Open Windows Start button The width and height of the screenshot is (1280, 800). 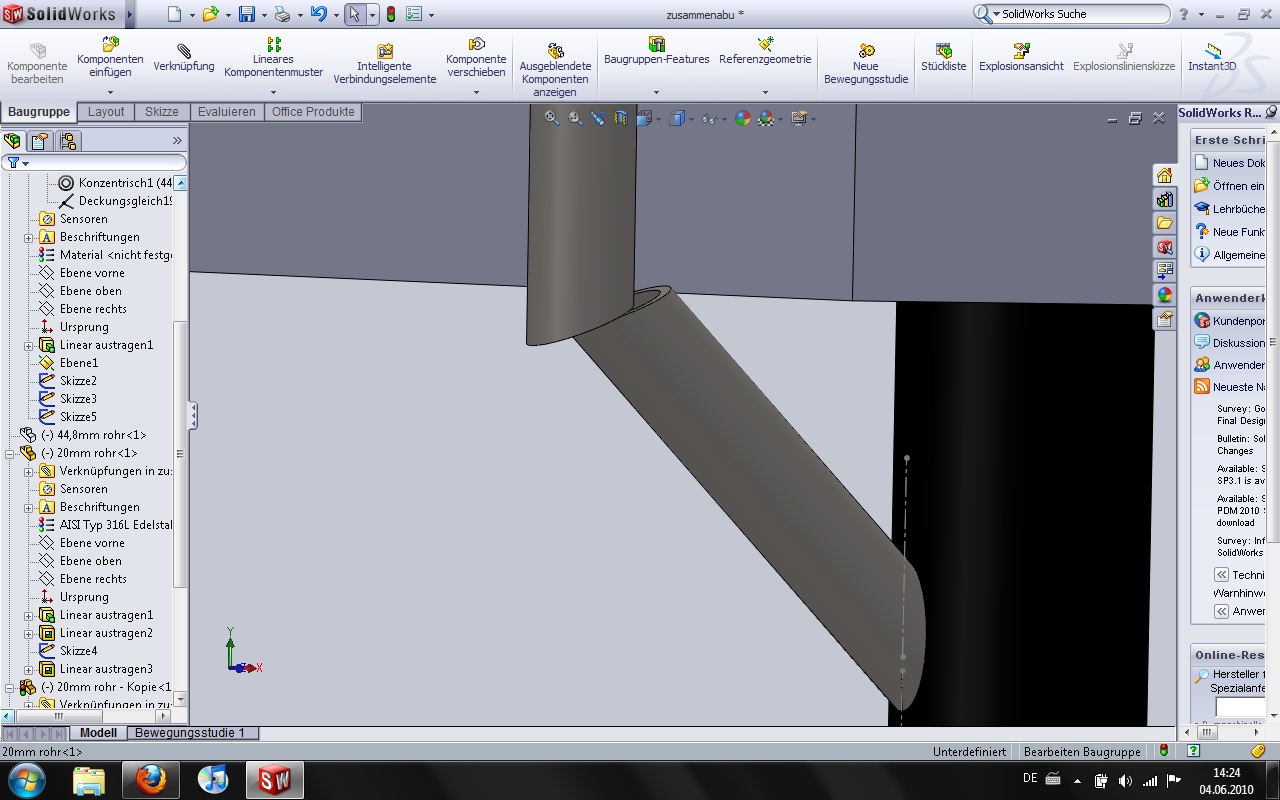[25, 780]
